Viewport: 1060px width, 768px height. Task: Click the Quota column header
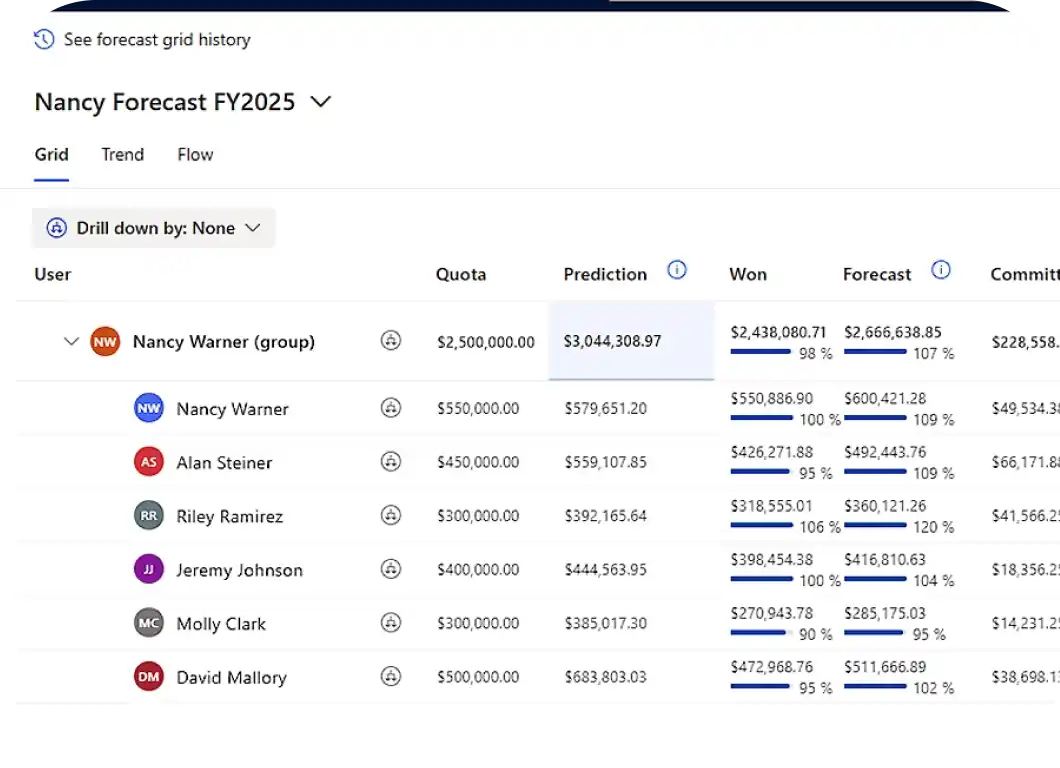click(x=461, y=274)
